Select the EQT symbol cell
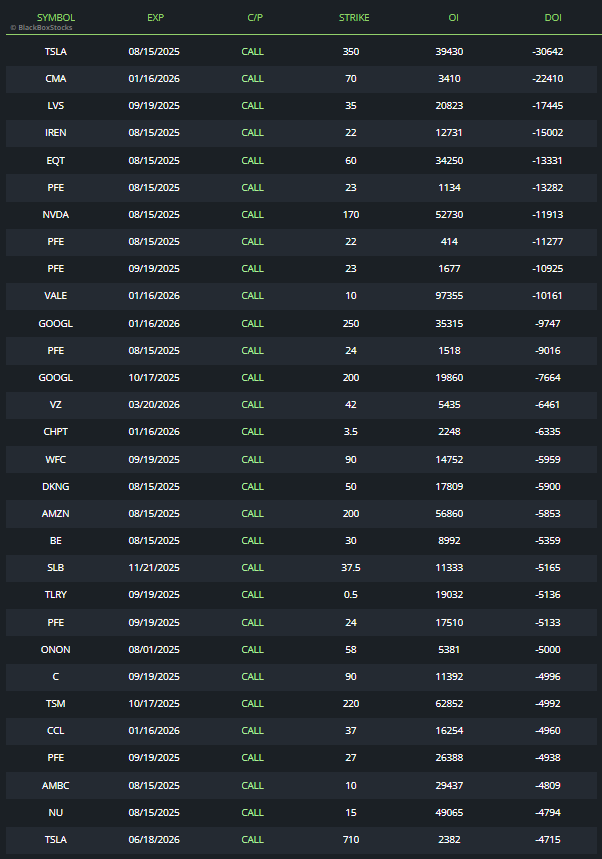This screenshot has height=859, width=602. pyautogui.click(x=56, y=161)
